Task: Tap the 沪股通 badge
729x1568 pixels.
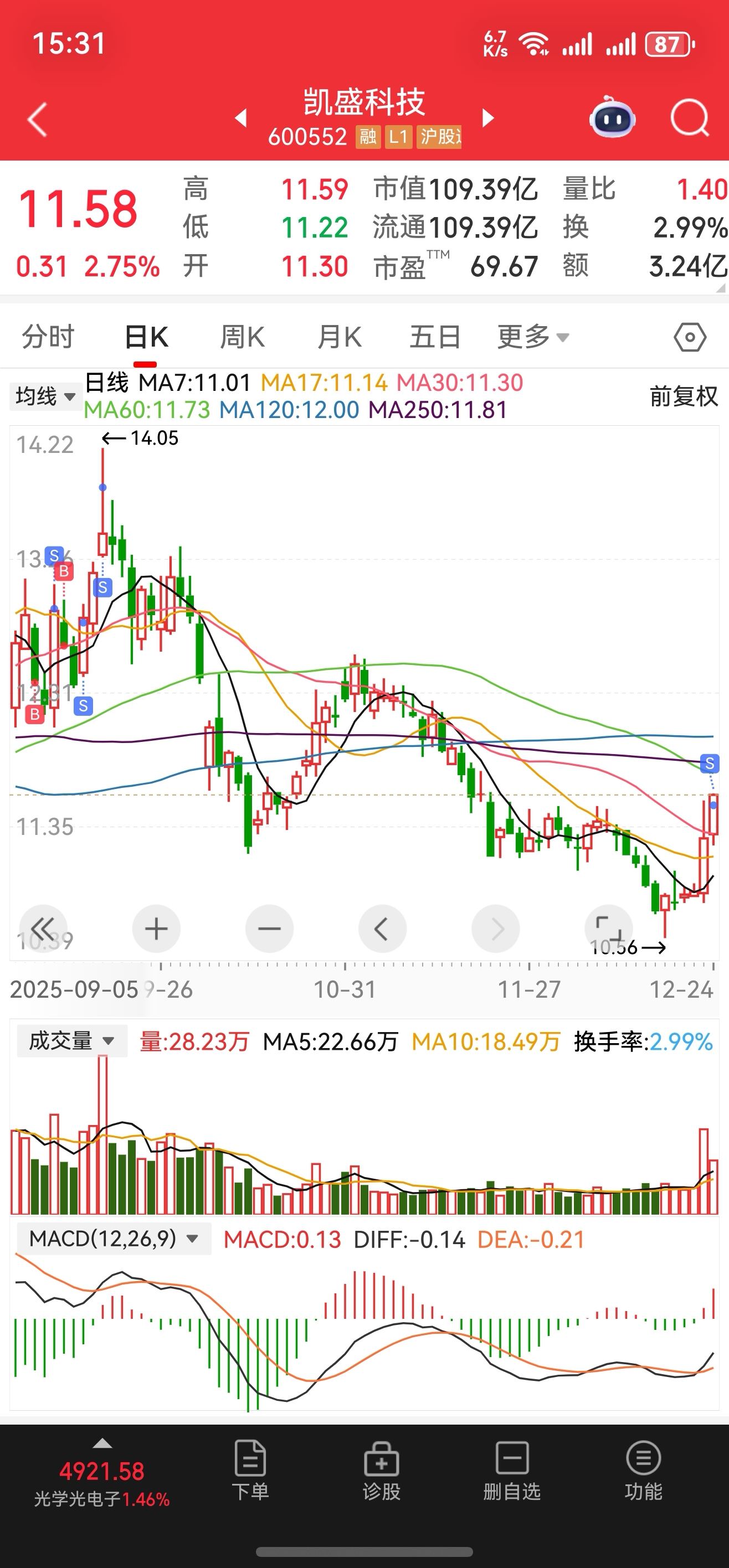Action: pos(440,137)
